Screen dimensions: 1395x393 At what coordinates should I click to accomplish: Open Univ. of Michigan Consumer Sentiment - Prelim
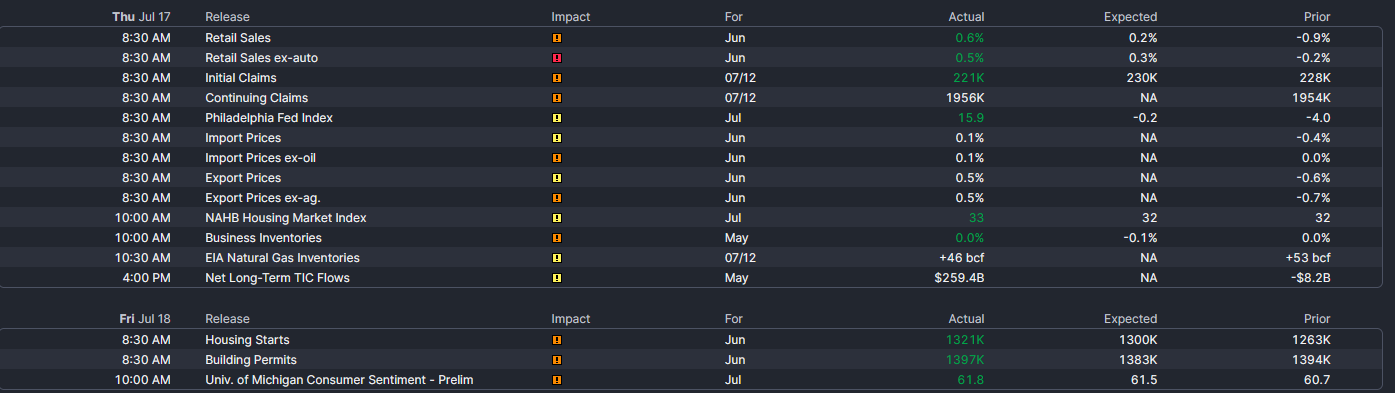pos(339,380)
